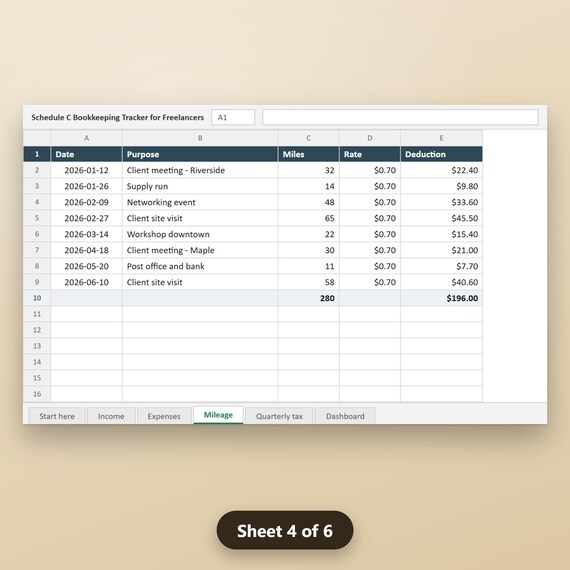Viewport: 570px width, 570px height.
Task: Click 'Client meeting - Maple' cell
Action: (200, 250)
